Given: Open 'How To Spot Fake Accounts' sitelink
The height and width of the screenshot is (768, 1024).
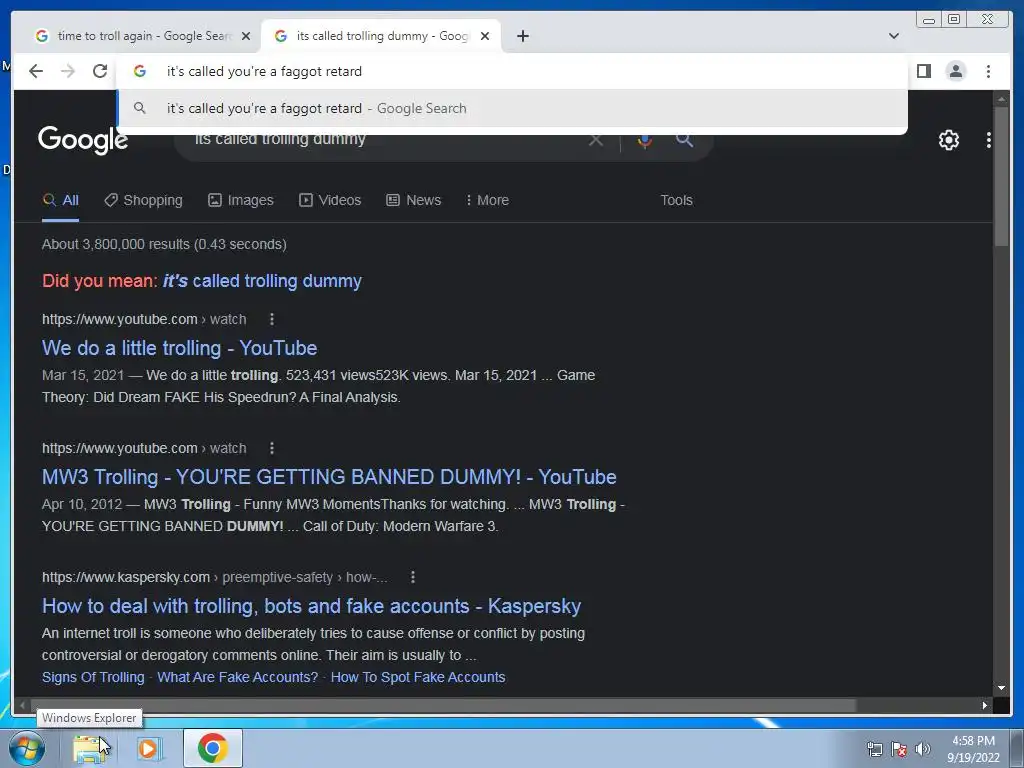Looking at the screenshot, I should pos(418,677).
